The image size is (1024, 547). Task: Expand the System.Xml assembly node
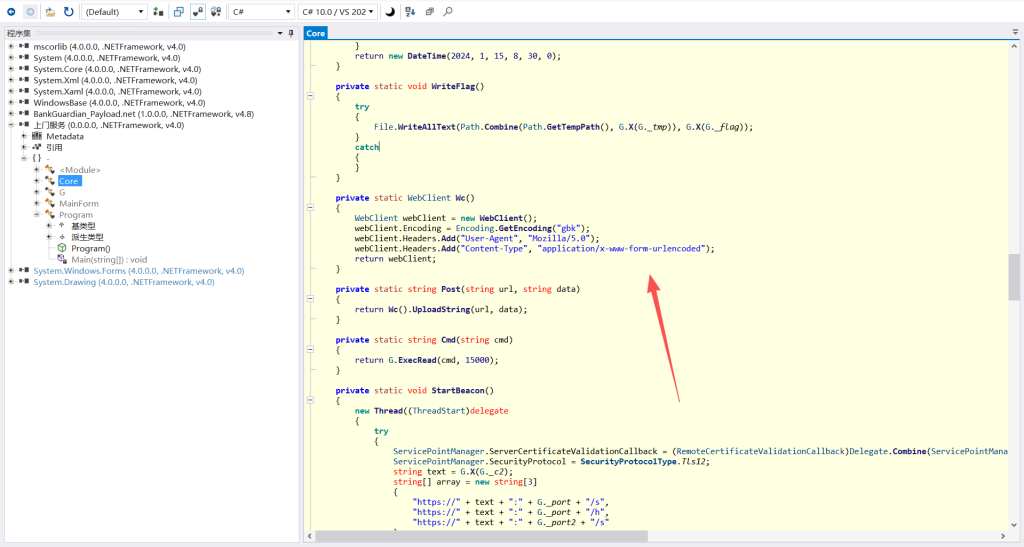(11, 80)
